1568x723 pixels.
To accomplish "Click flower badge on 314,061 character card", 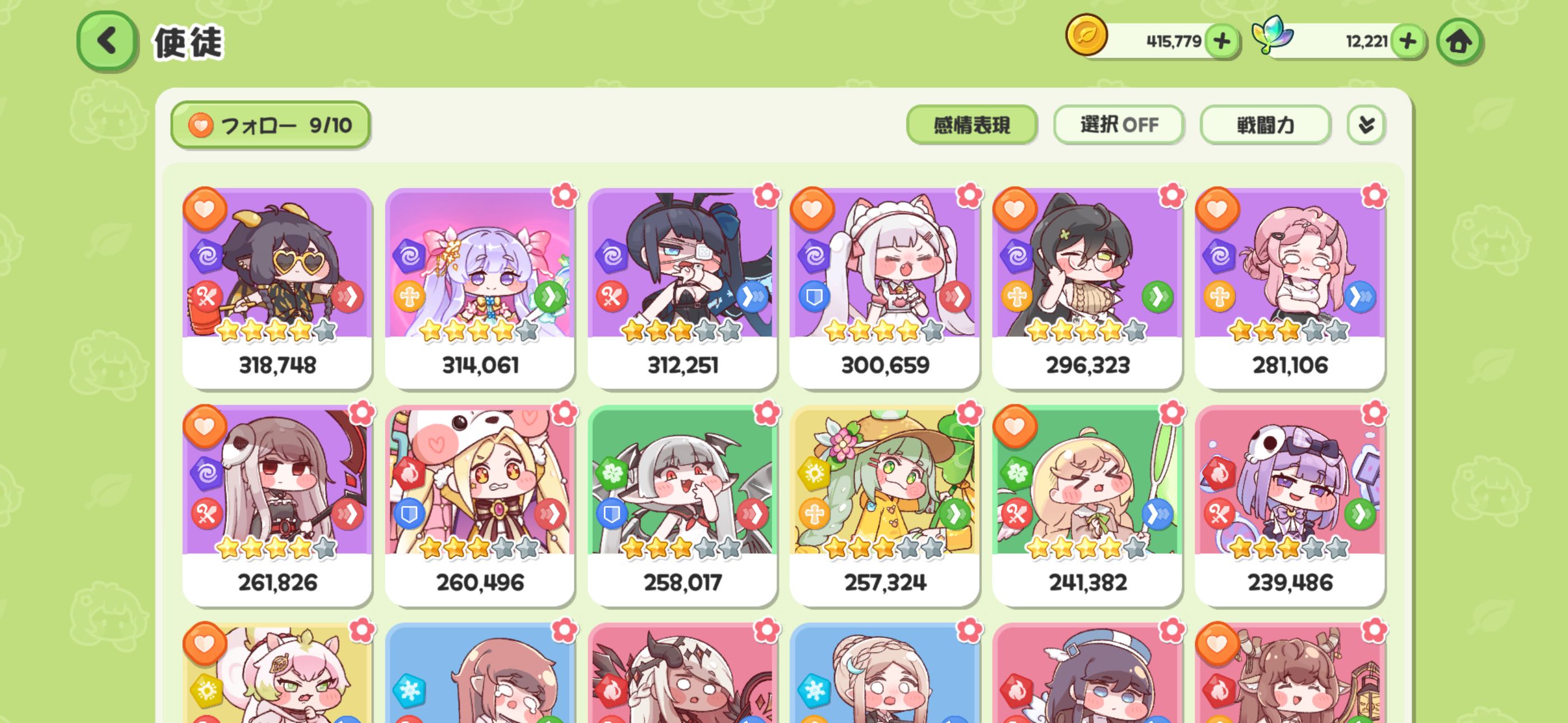I will point(564,196).
